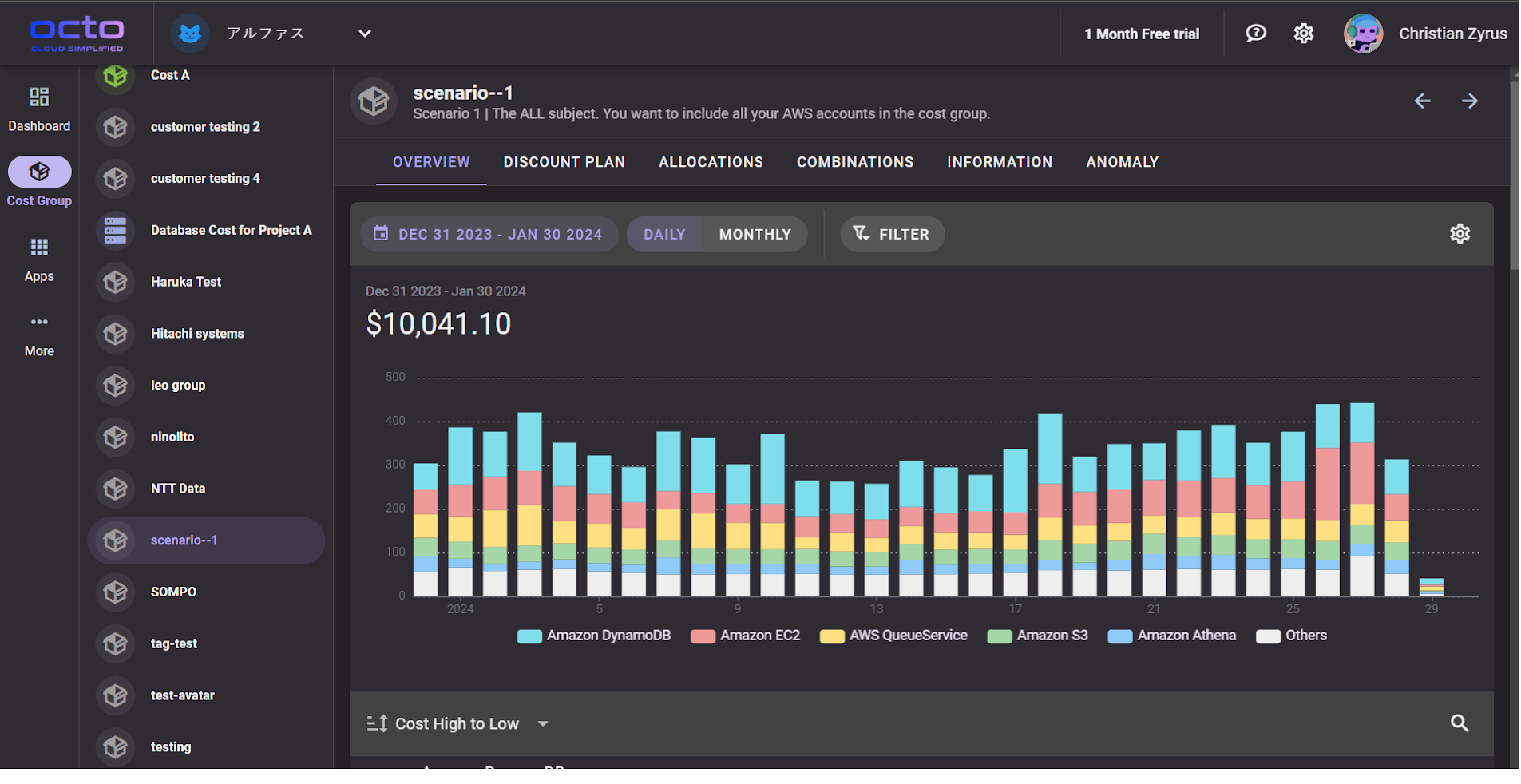Select scenario--1 in the cost group list
The width and height of the screenshot is (1521, 784).
(206, 540)
